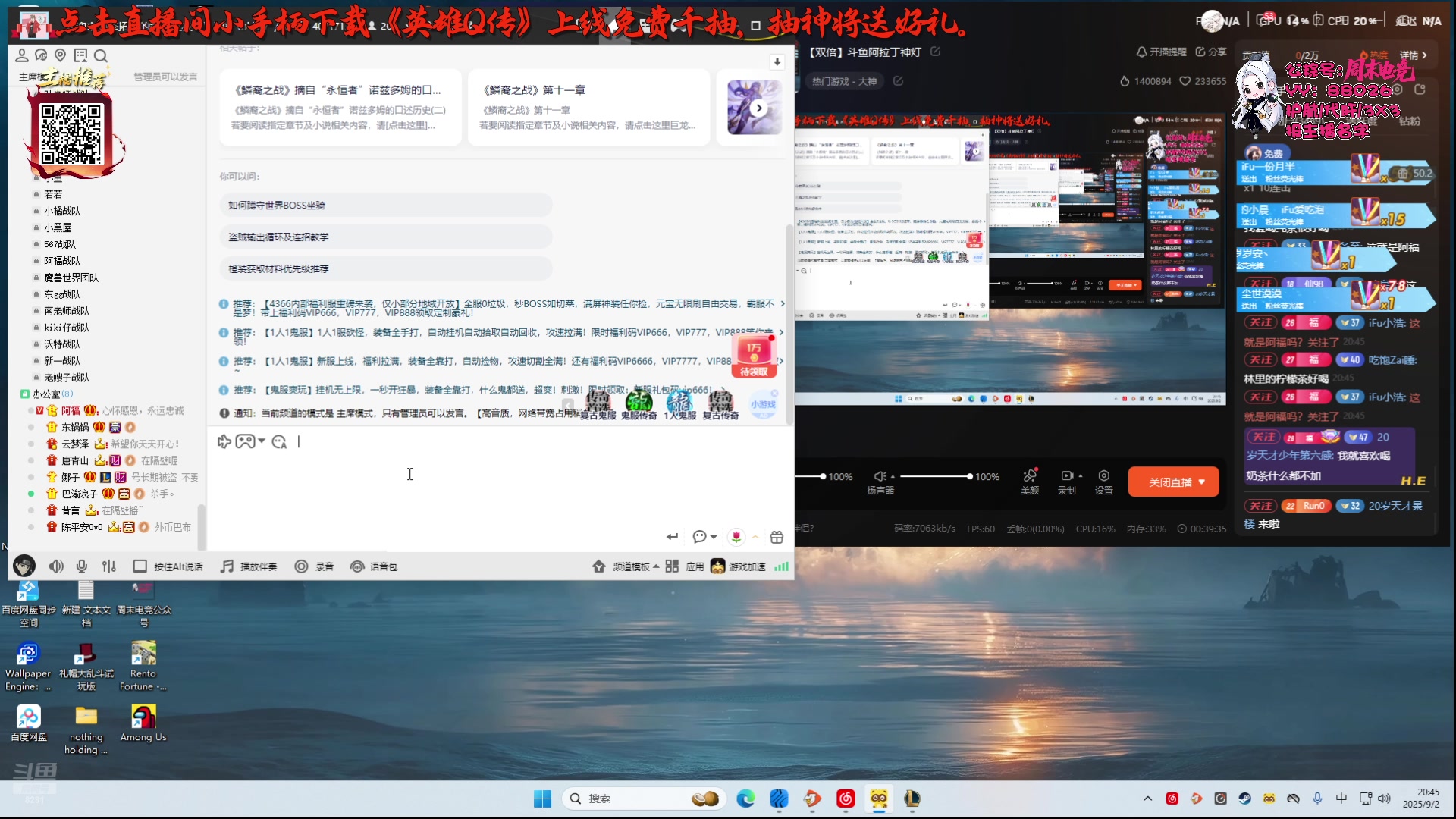This screenshot has width=1456, height=819.
Task: Expand the 录制 options arrow
Action: (1080, 475)
